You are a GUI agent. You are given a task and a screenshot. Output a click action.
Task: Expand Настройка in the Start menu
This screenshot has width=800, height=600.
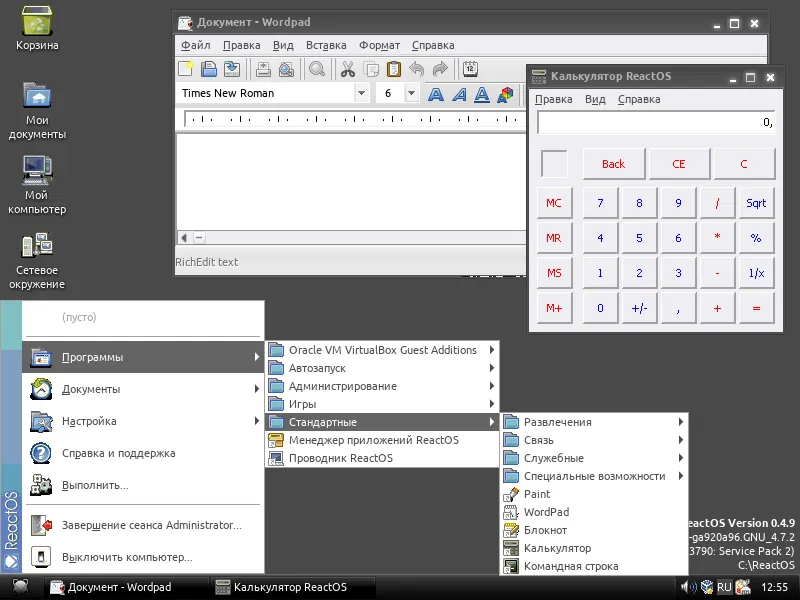point(143,421)
